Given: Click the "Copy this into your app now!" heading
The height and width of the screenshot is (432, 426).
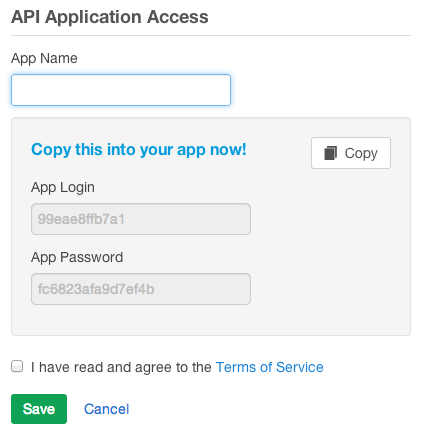Looking at the screenshot, I should click(139, 149).
